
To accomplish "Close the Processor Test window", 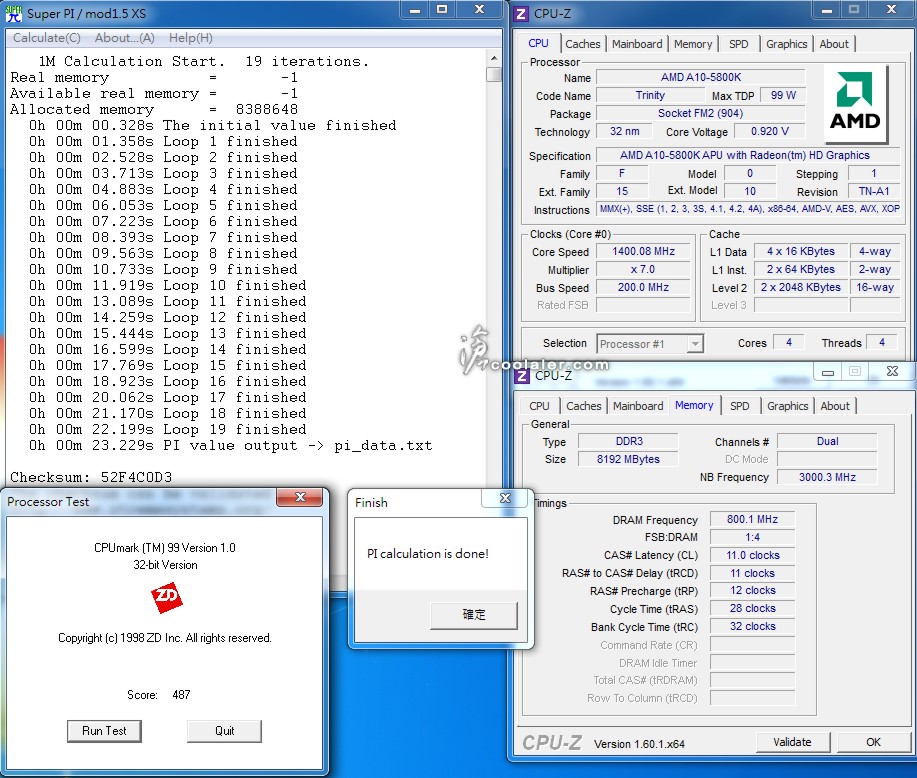I will click(x=300, y=497).
